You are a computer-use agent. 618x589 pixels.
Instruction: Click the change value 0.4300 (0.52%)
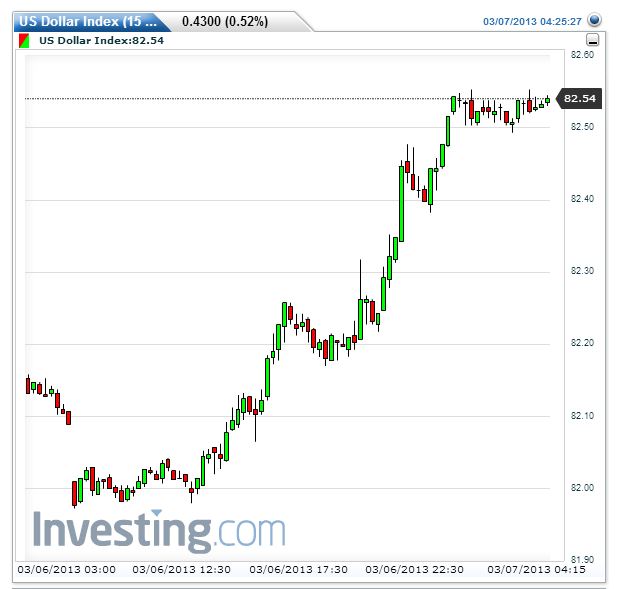pos(225,21)
